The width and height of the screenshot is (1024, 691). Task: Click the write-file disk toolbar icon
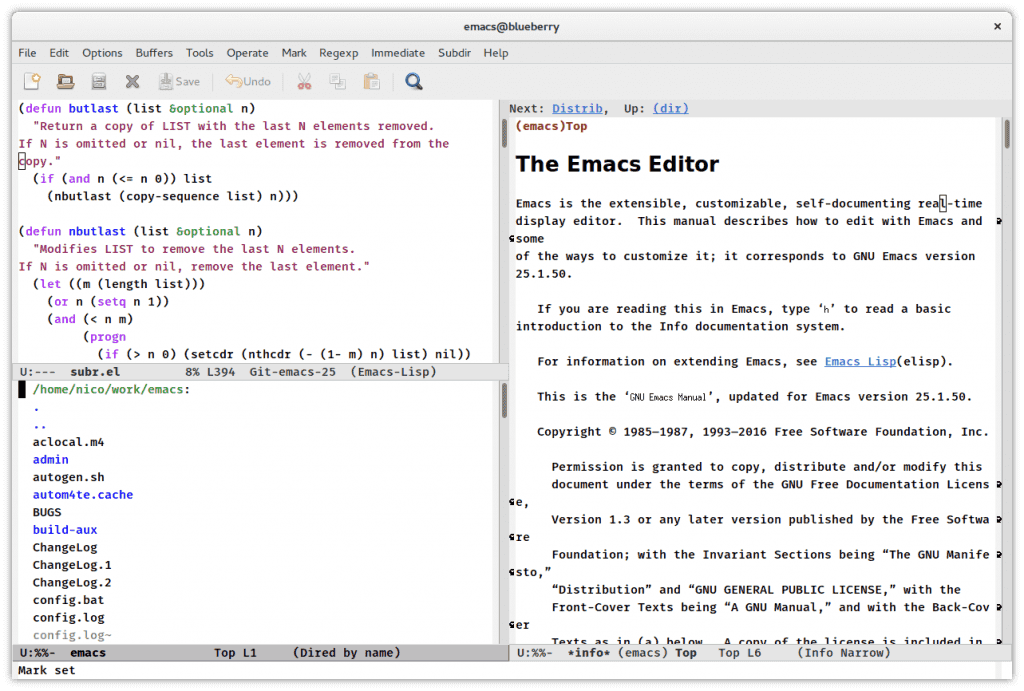pyautogui.click(x=98, y=81)
